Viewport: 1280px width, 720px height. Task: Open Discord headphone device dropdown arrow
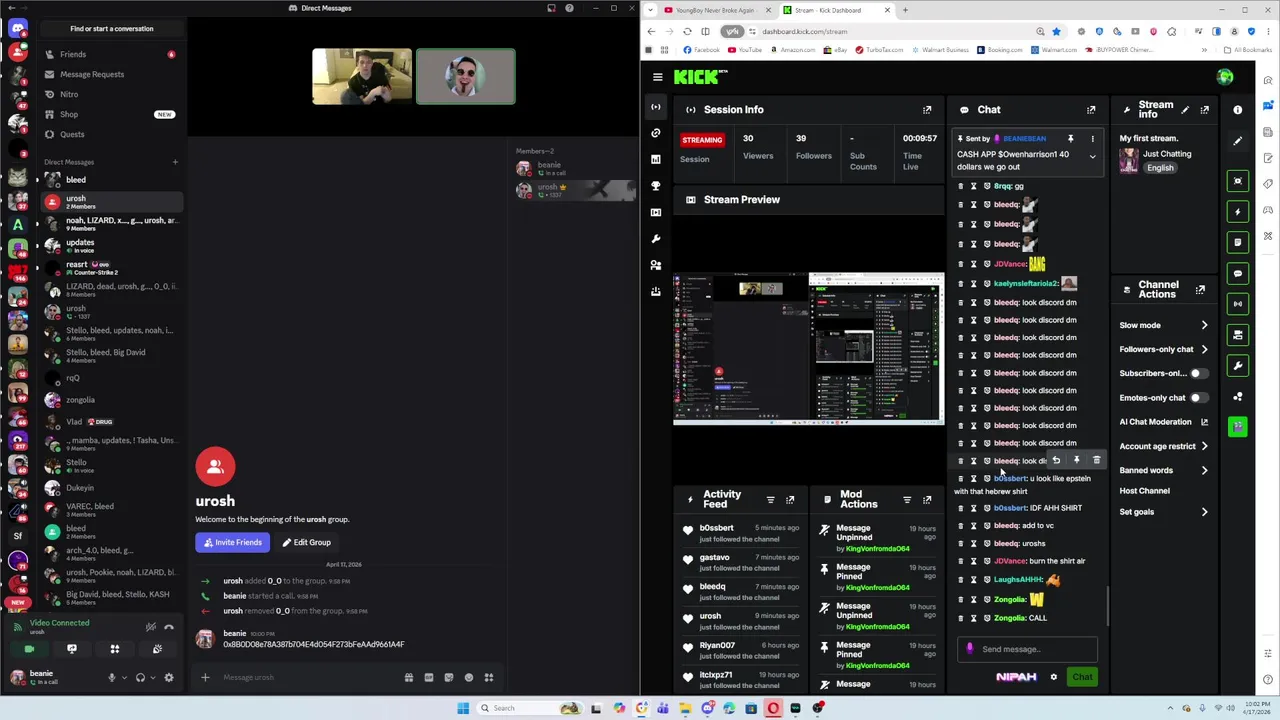[152, 677]
